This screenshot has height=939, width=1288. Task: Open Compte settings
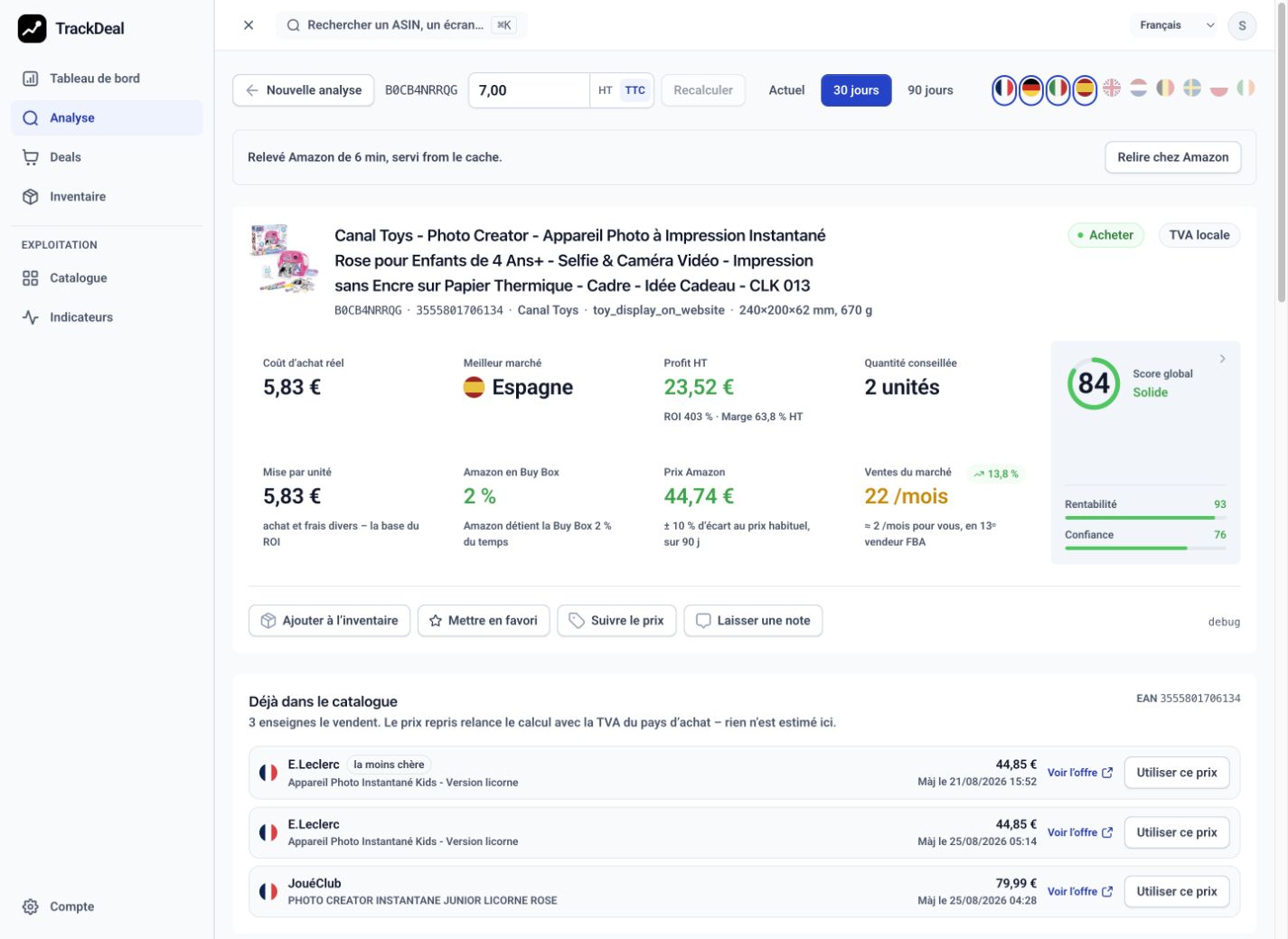(x=107, y=906)
